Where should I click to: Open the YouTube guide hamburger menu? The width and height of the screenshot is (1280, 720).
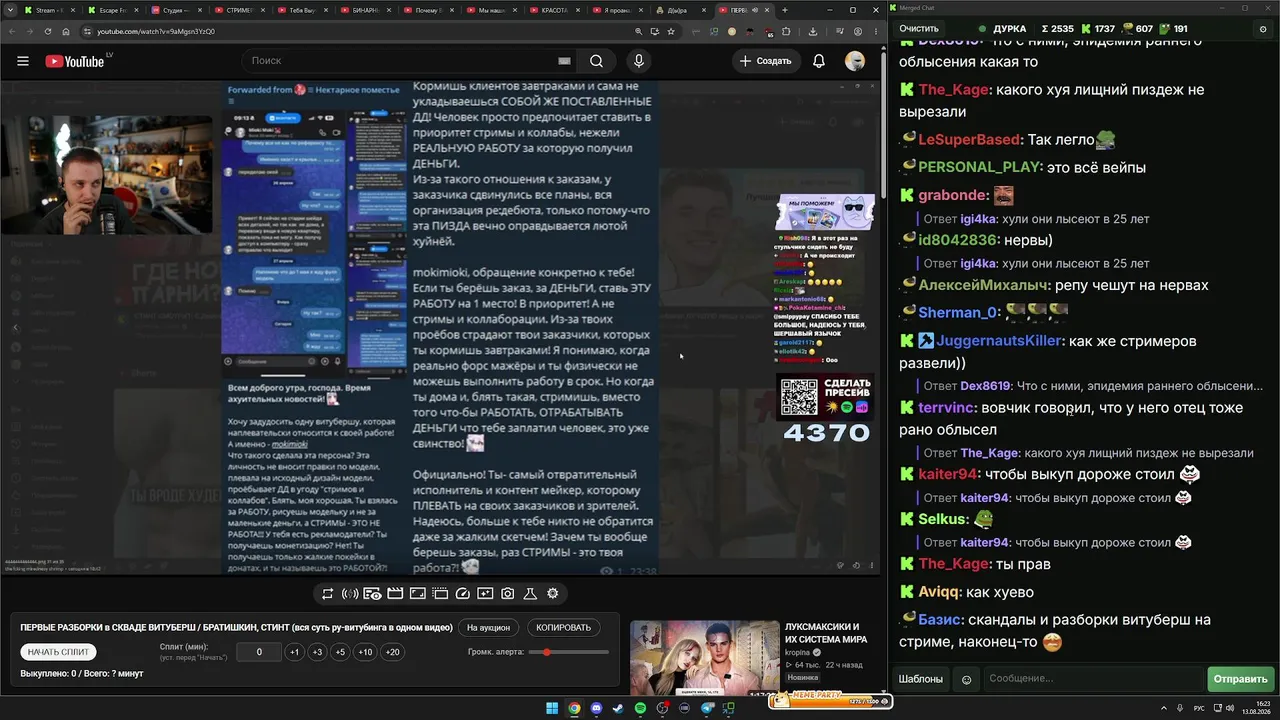(x=23, y=61)
